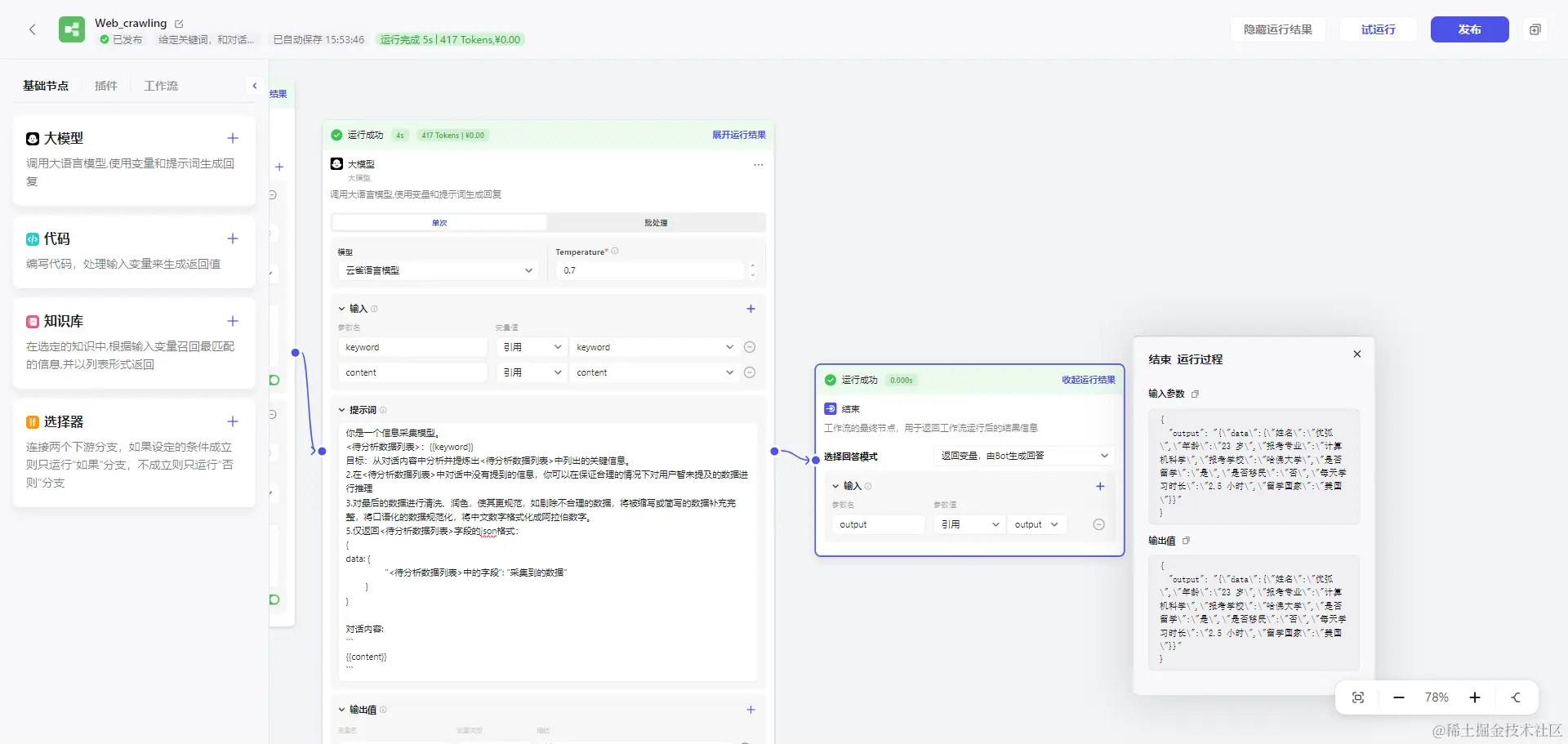Click the keyword parameter name field
This screenshot has width=1568, height=744.
(412, 347)
